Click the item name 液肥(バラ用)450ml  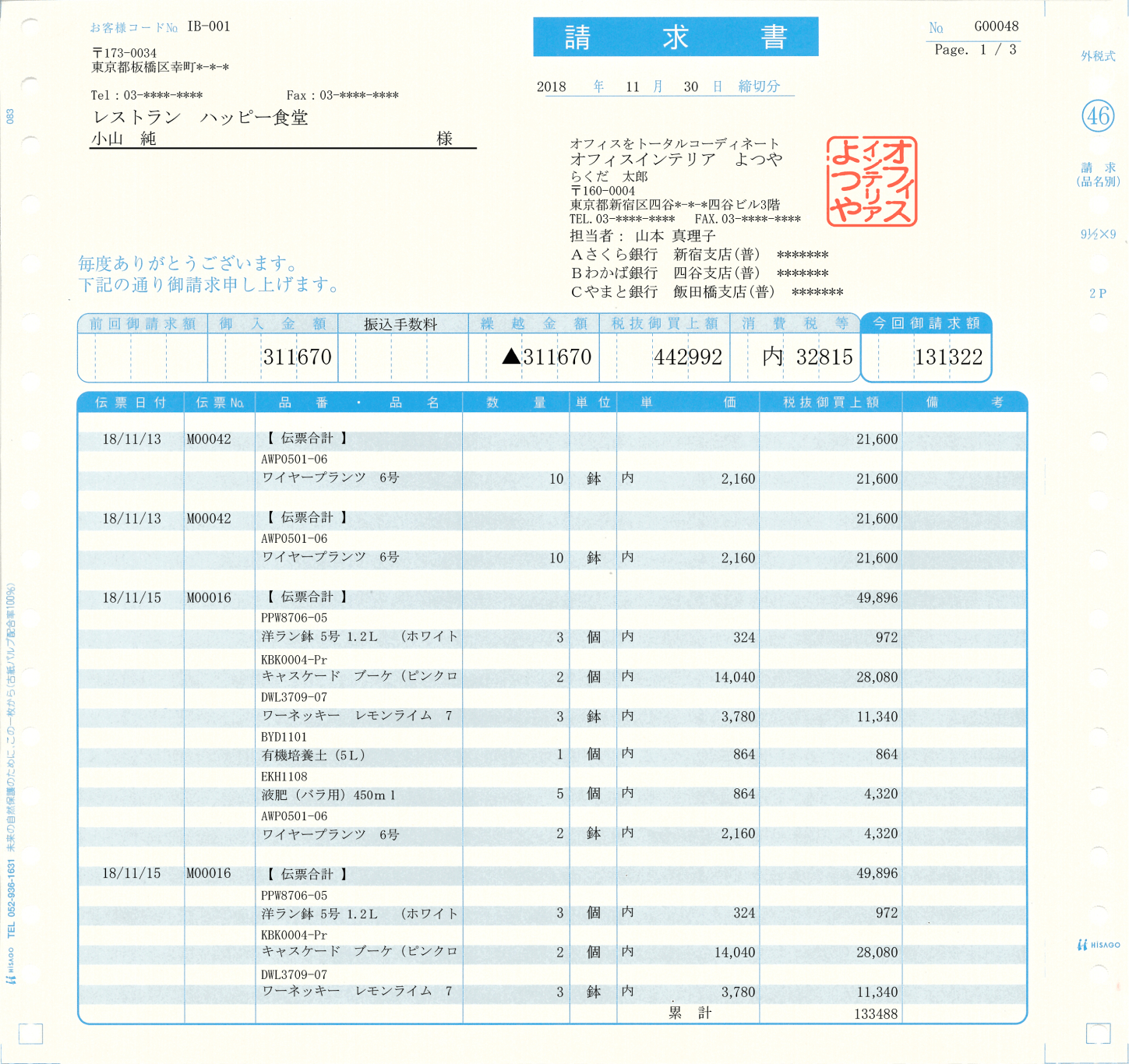point(329,794)
